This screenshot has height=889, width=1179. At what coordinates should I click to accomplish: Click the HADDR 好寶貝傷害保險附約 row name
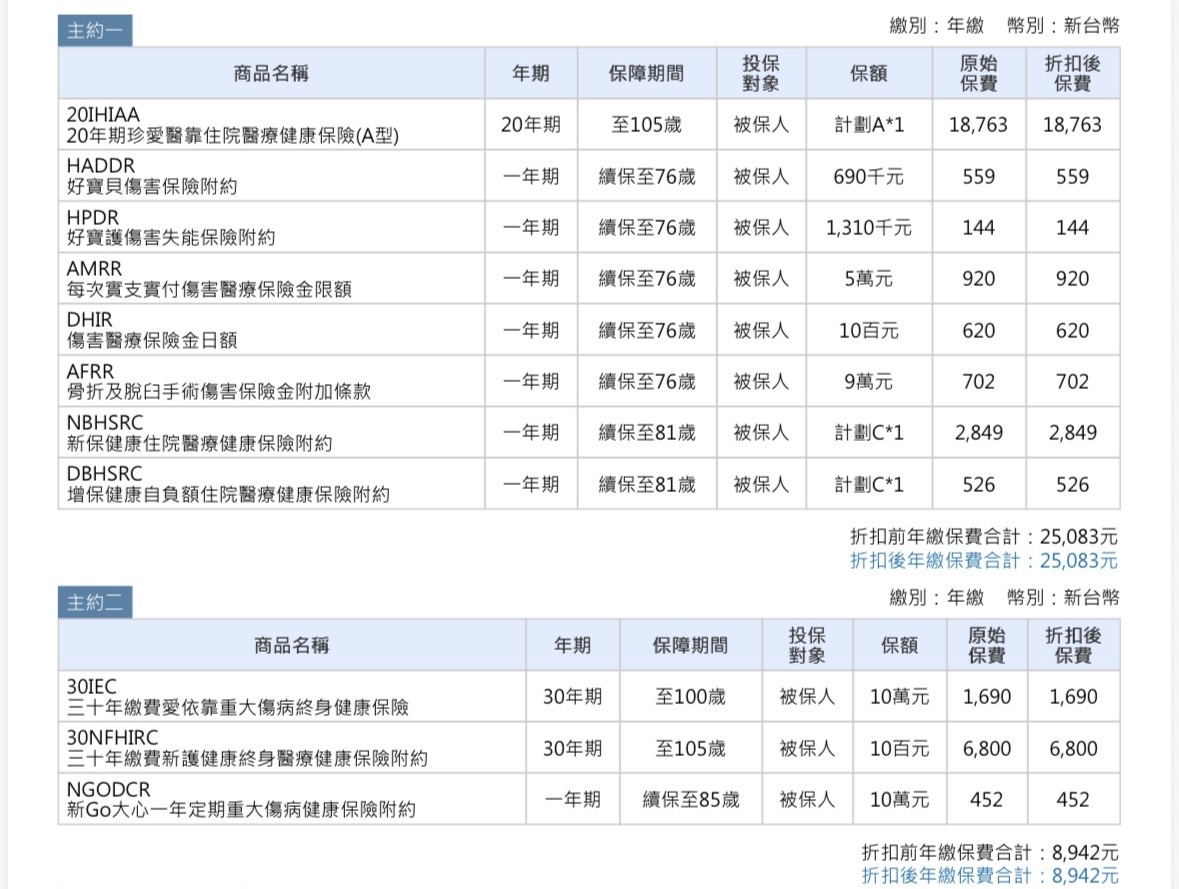(x=152, y=176)
